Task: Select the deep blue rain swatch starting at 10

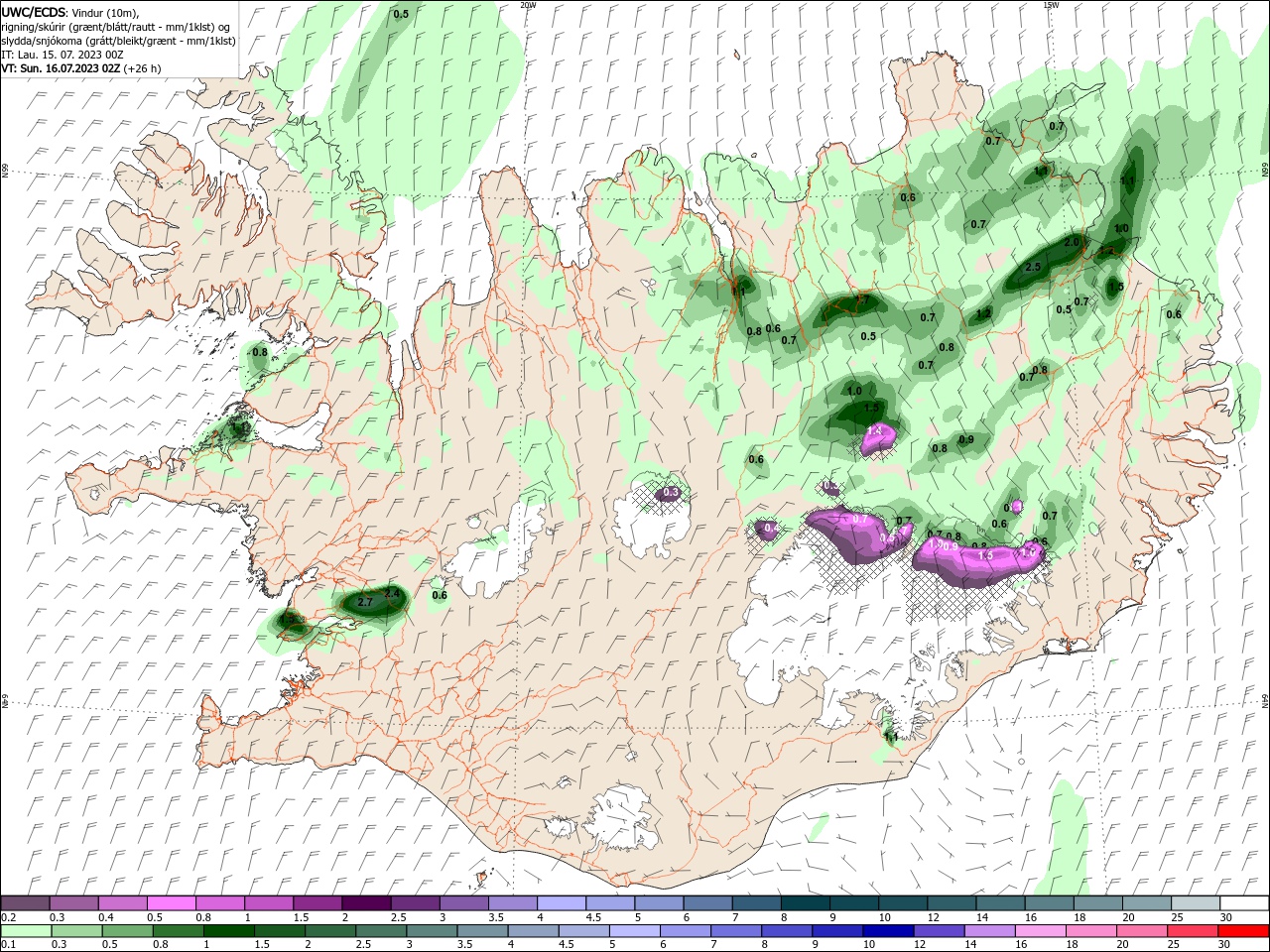Action: [x=886, y=931]
